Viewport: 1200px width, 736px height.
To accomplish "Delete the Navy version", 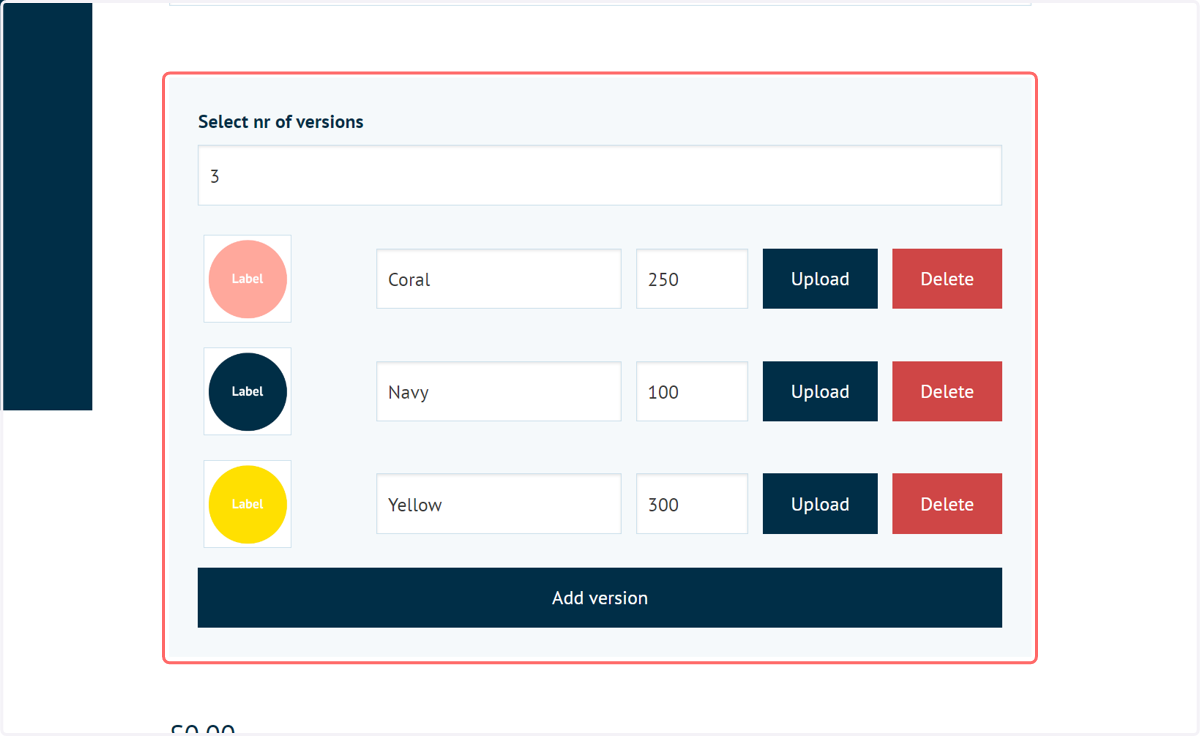I will pos(947,392).
